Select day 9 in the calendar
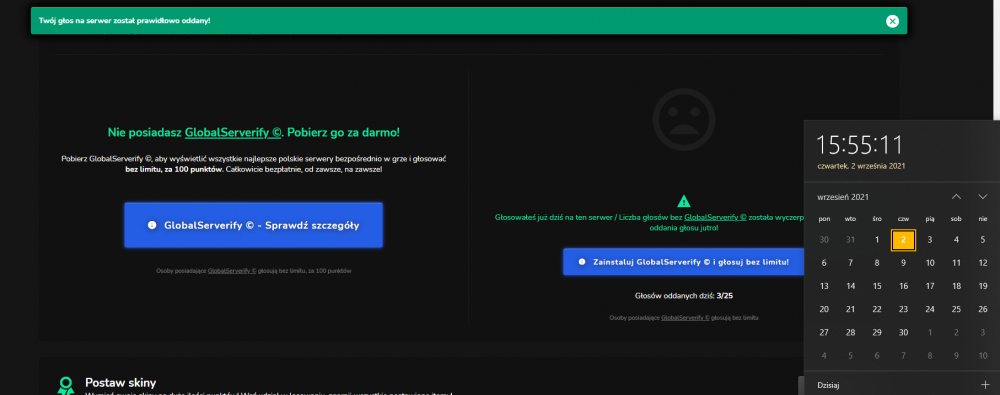 (904, 263)
